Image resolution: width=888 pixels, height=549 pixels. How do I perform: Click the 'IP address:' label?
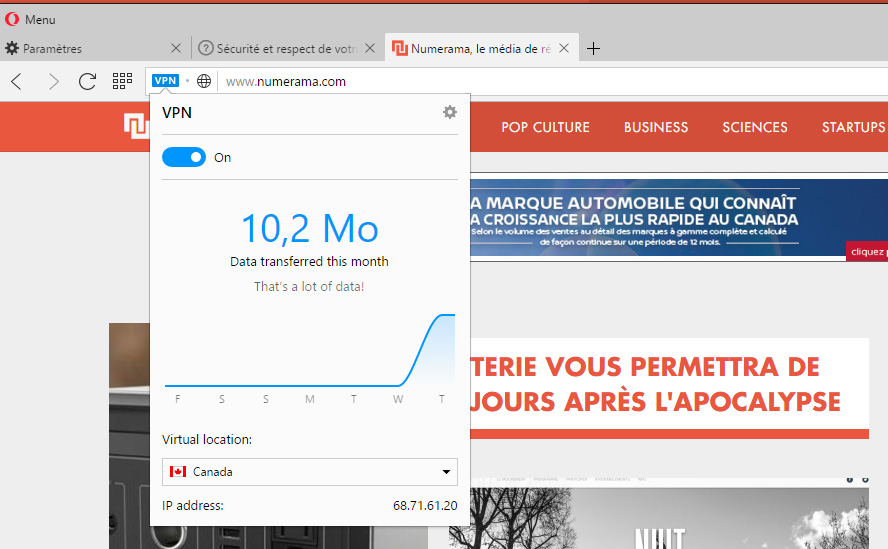click(x=193, y=505)
